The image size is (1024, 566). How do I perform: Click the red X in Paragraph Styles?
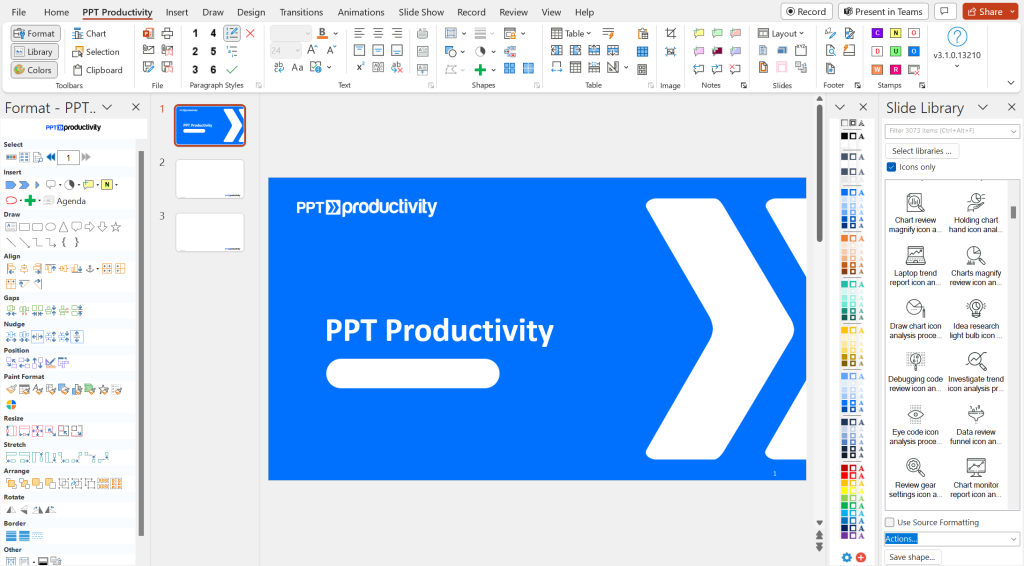(250, 33)
